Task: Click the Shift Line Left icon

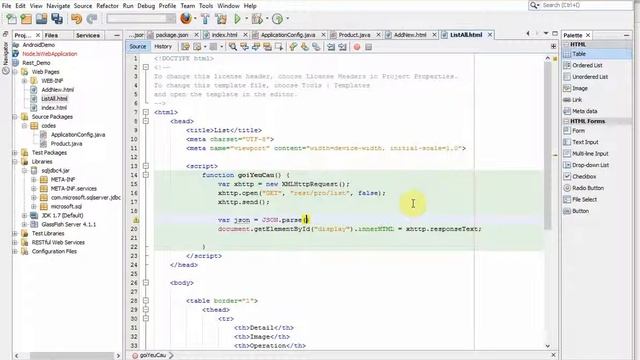Action: [331, 47]
